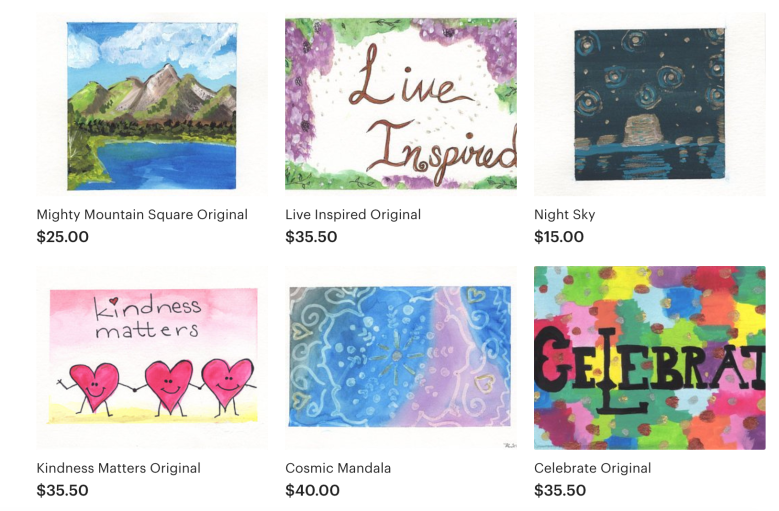Open the Live Inspired artwork image
The image size is (779, 511).
pos(401,104)
